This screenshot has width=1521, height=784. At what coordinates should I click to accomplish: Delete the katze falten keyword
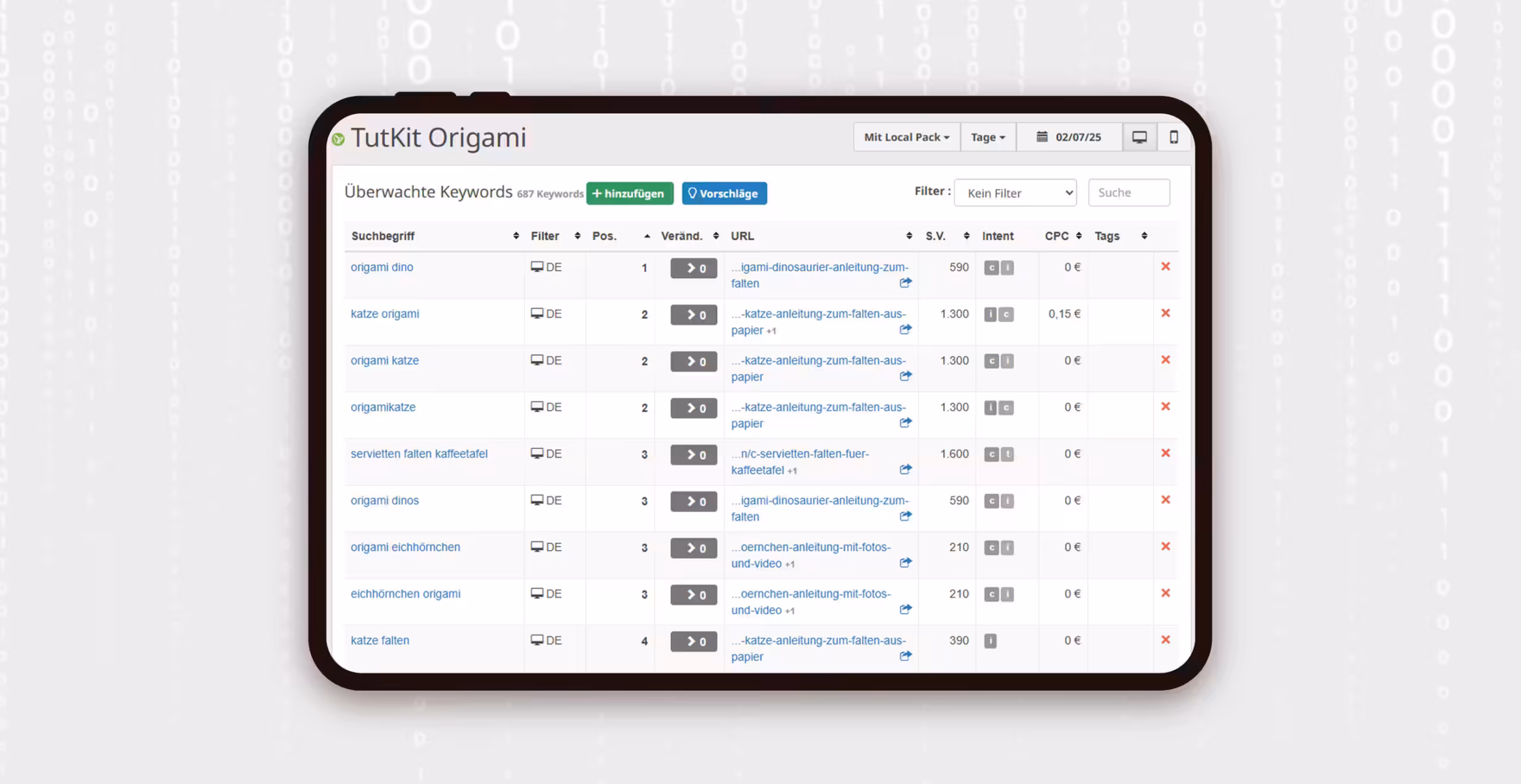click(x=1166, y=640)
